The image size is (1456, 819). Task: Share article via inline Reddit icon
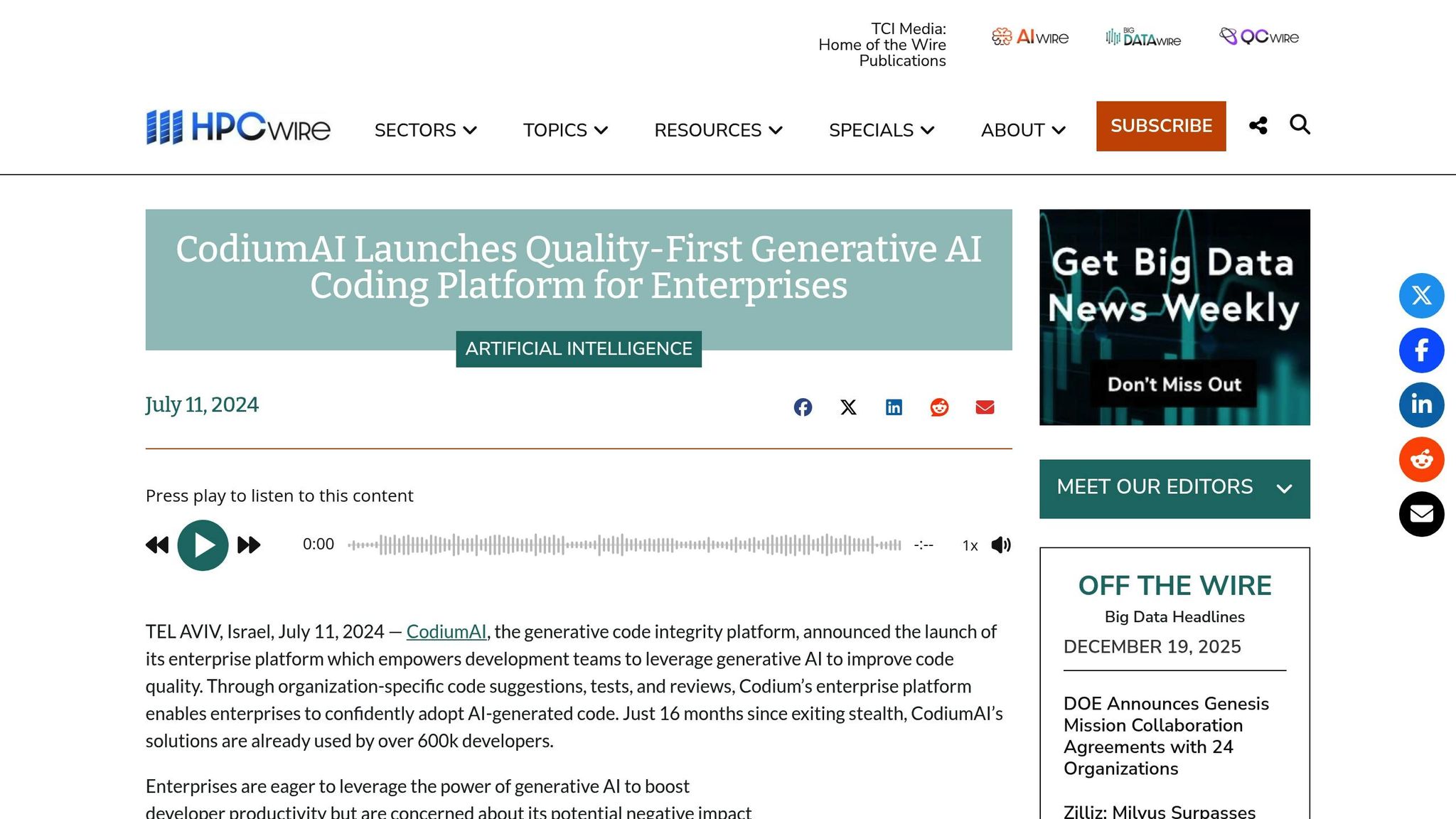click(939, 407)
